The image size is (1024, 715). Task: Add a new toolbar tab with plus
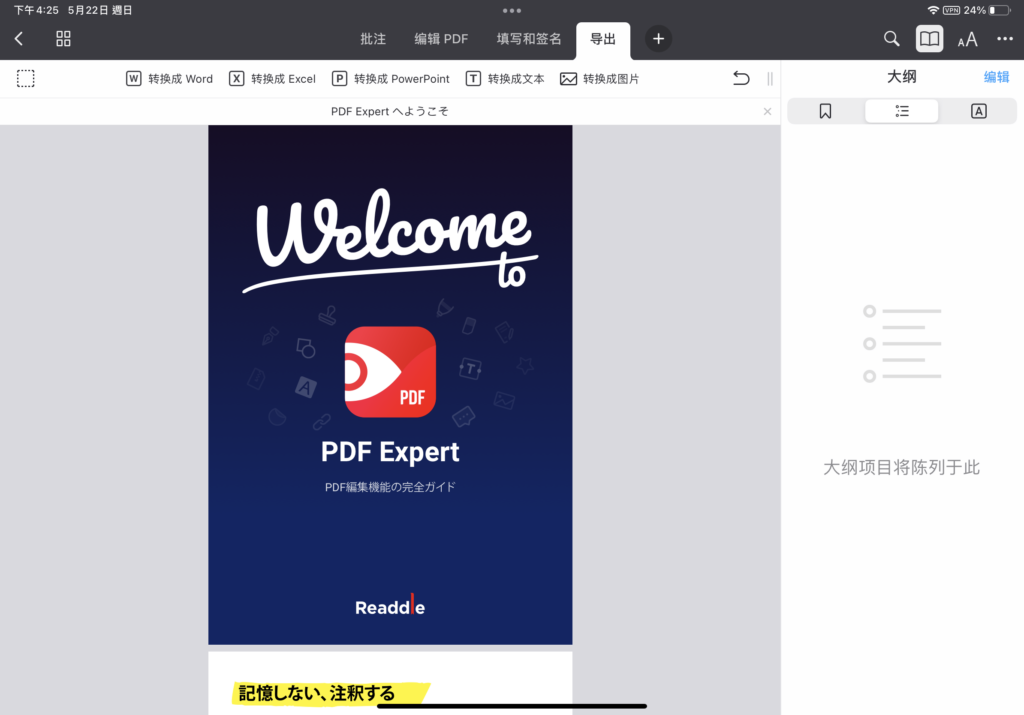point(658,39)
